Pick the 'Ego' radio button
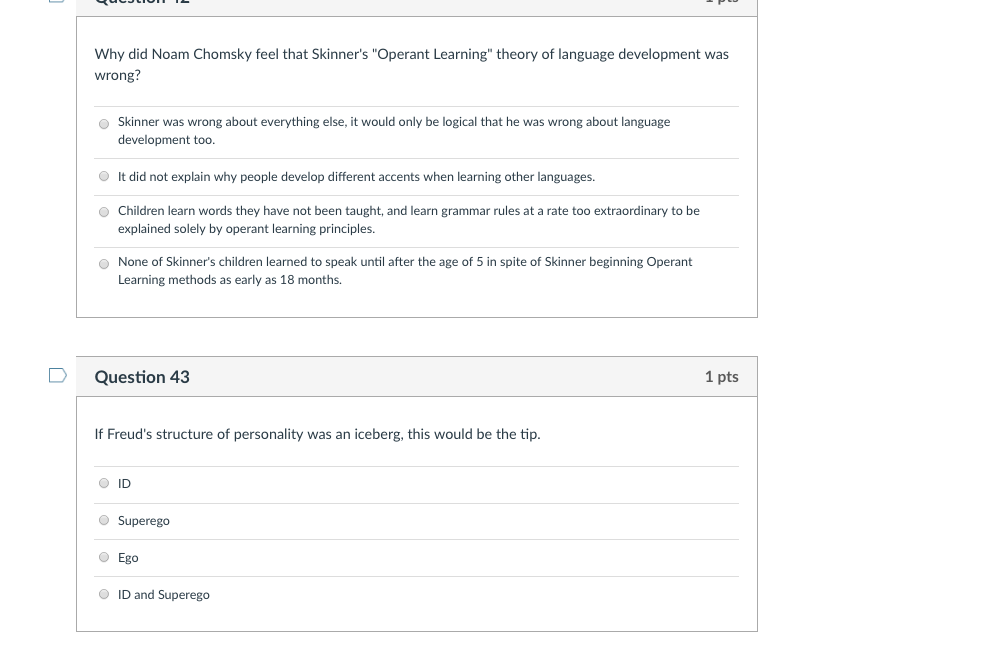The width and height of the screenshot is (986, 650). pos(104,558)
